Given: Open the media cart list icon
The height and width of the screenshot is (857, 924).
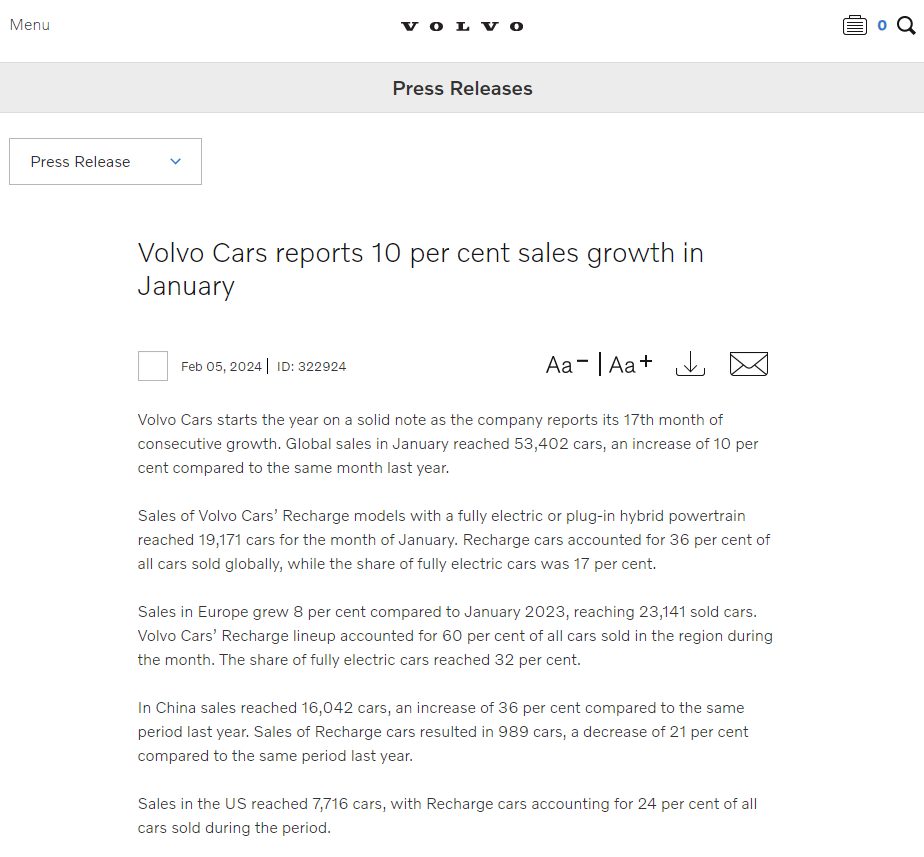Looking at the screenshot, I should tap(854, 26).
